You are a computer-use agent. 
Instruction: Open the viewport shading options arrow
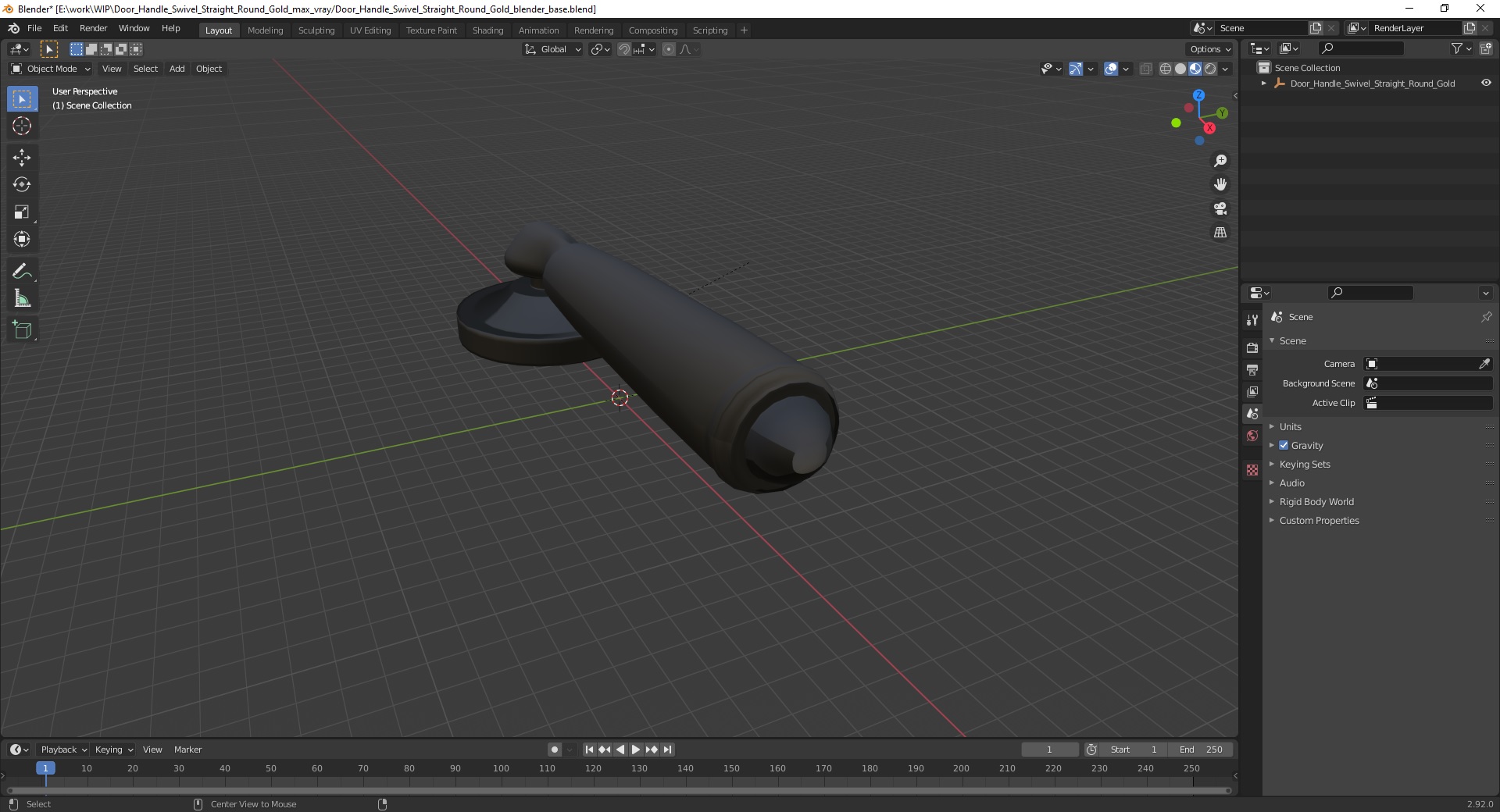coord(1225,69)
